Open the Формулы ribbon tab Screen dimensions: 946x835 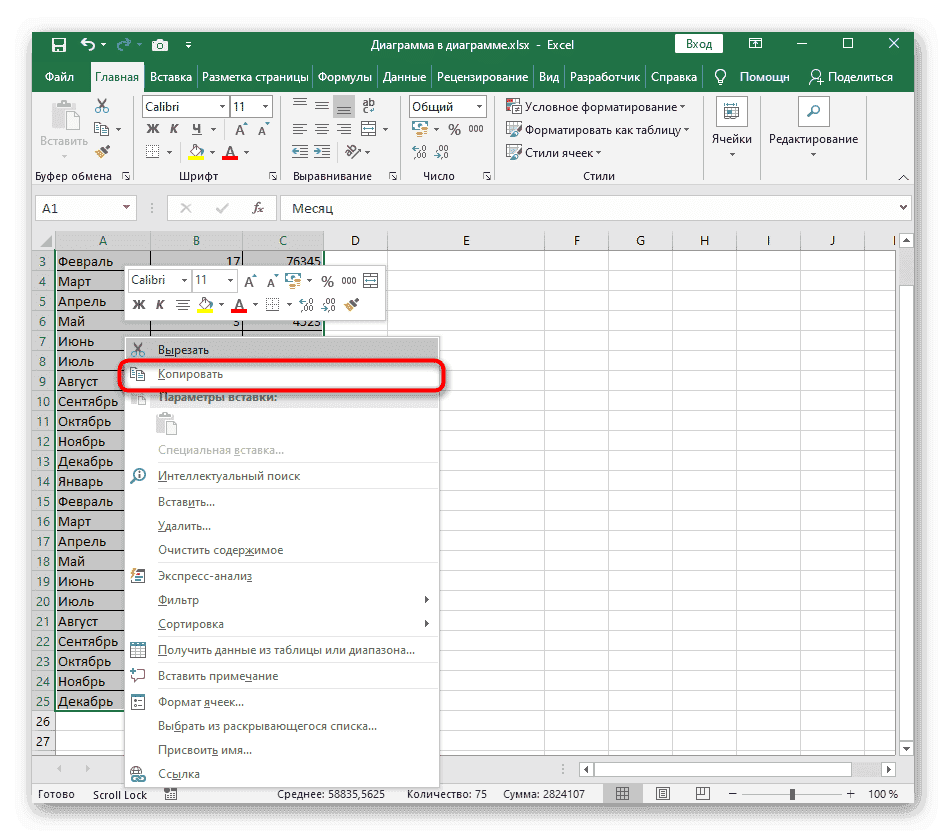(x=345, y=77)
